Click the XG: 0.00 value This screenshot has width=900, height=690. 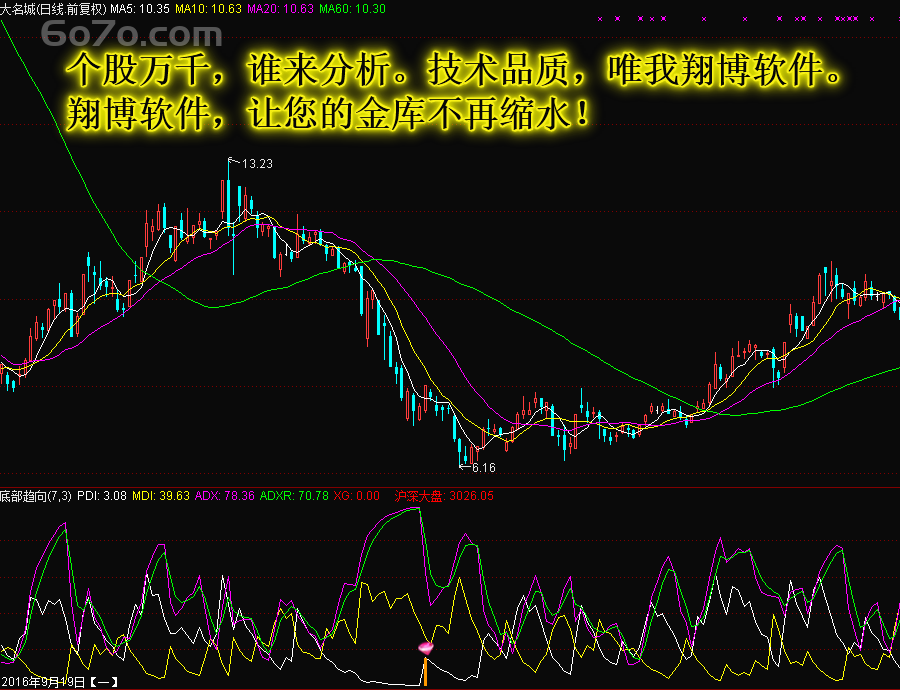tap(356, 495)
